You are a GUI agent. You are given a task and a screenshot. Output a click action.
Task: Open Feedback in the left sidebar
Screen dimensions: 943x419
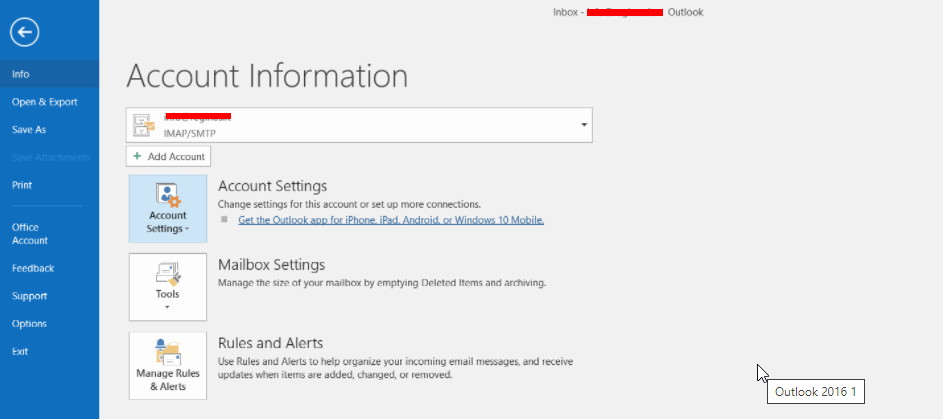(x=33, y=268)
